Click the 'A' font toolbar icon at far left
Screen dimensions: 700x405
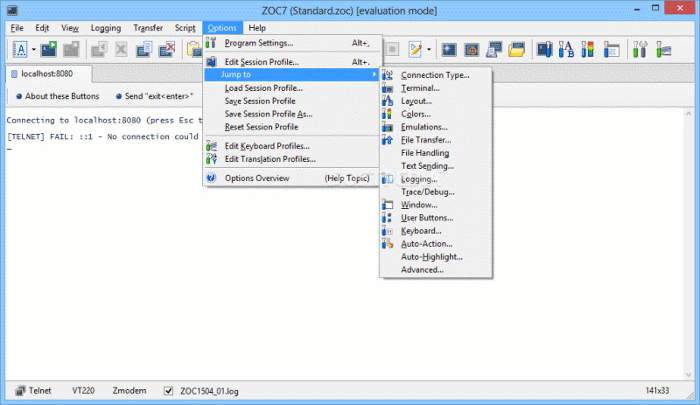click(19, 48)
